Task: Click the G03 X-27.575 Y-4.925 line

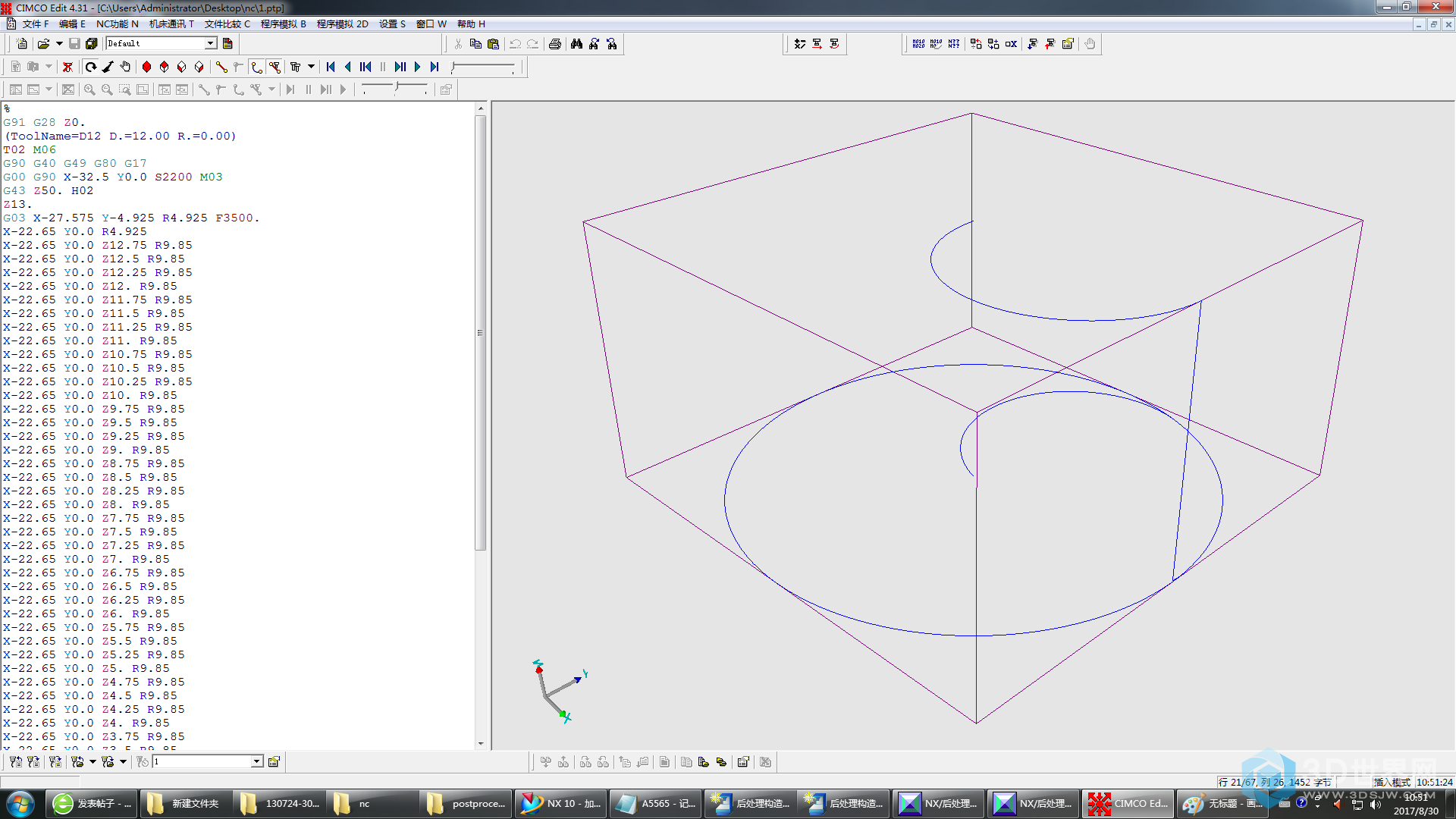Action: pyautogui.click(x=131, y=218)
